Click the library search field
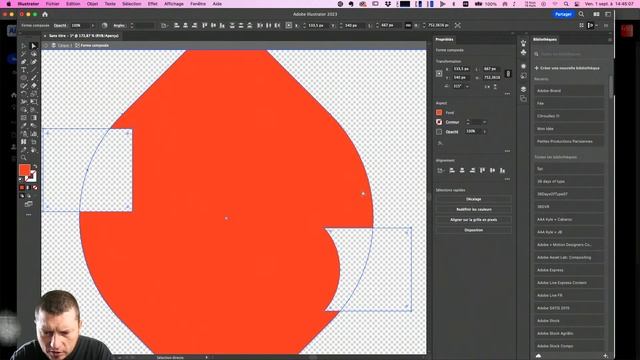640x360 pixels. pyautogui.click(x=569, y=54)
